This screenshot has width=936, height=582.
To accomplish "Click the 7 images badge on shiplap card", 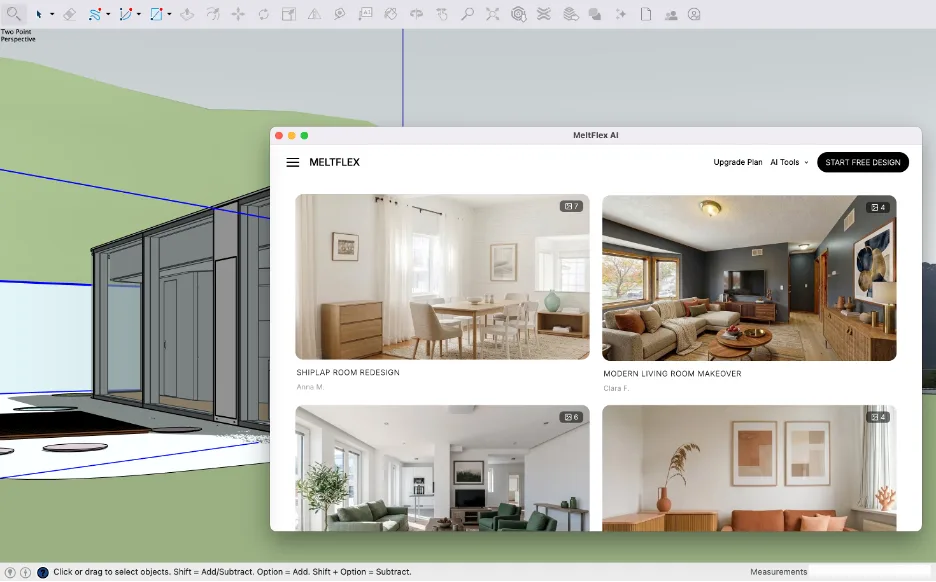I will [571, 206].
